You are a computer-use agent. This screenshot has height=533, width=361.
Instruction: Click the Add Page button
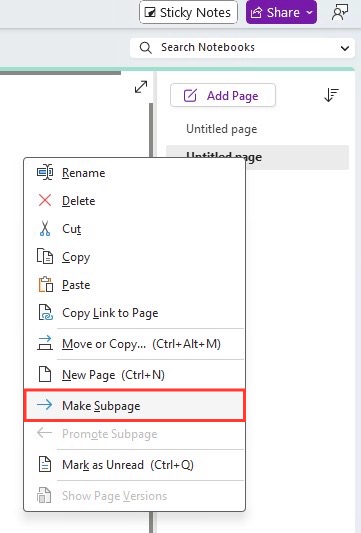(x=223, y=95)
